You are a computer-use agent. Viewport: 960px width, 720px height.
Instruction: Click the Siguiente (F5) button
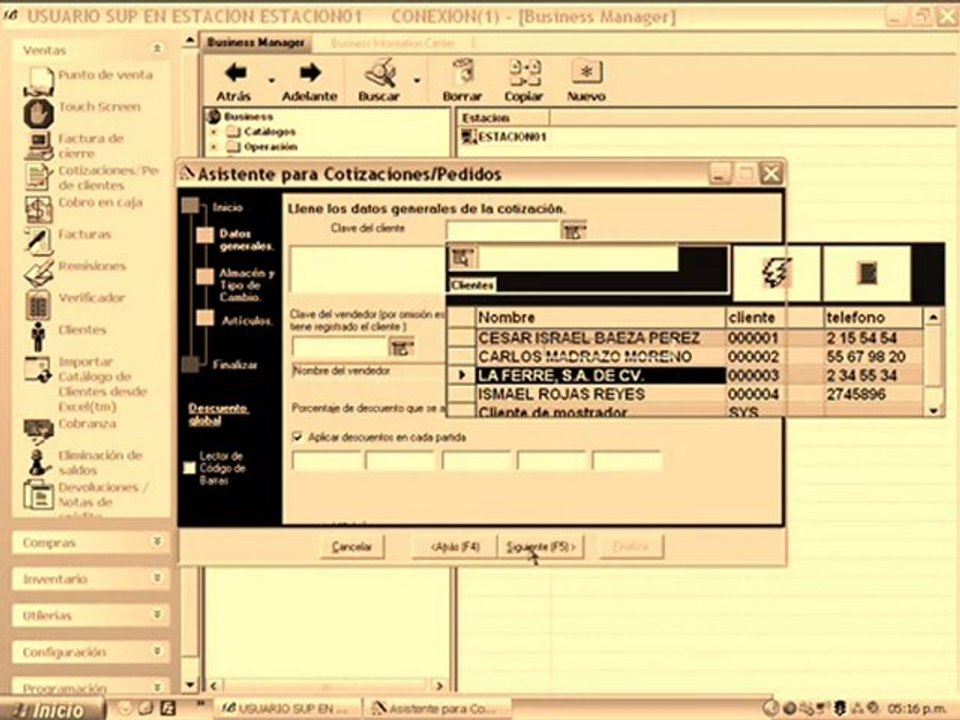click(x=541, y=546)
